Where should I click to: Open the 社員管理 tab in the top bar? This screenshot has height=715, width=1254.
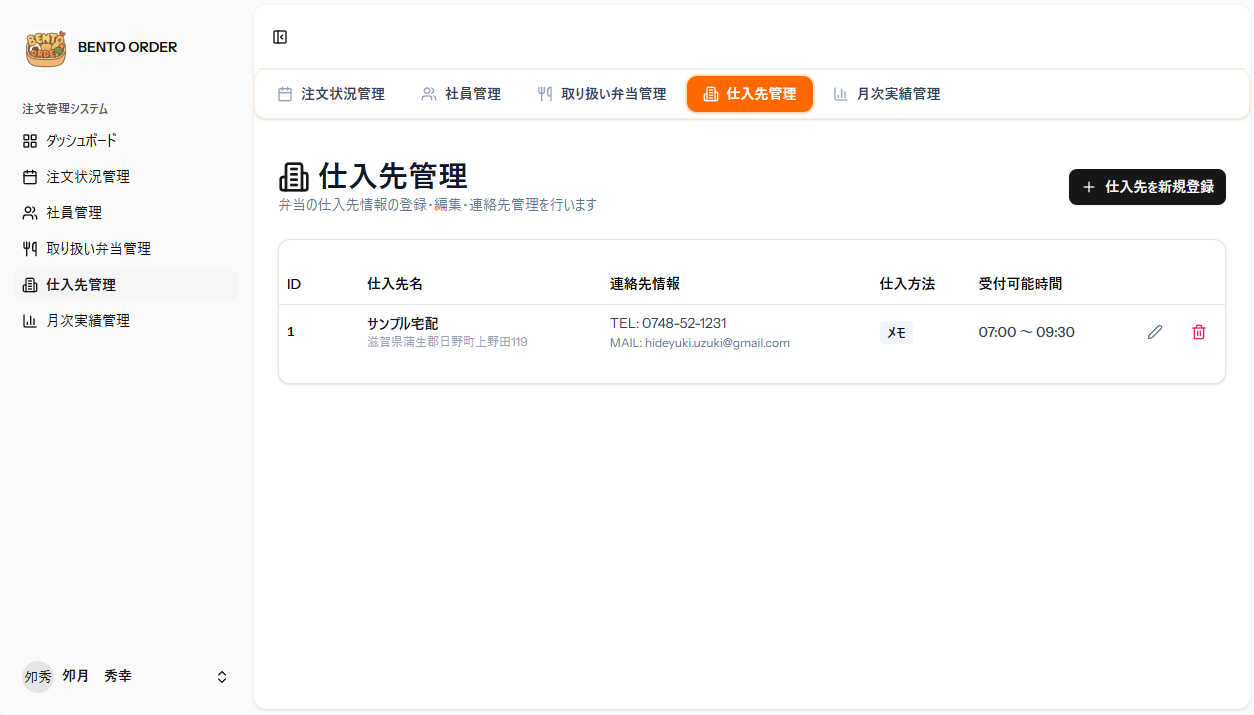pyautogui.click(x=461, y=94)
